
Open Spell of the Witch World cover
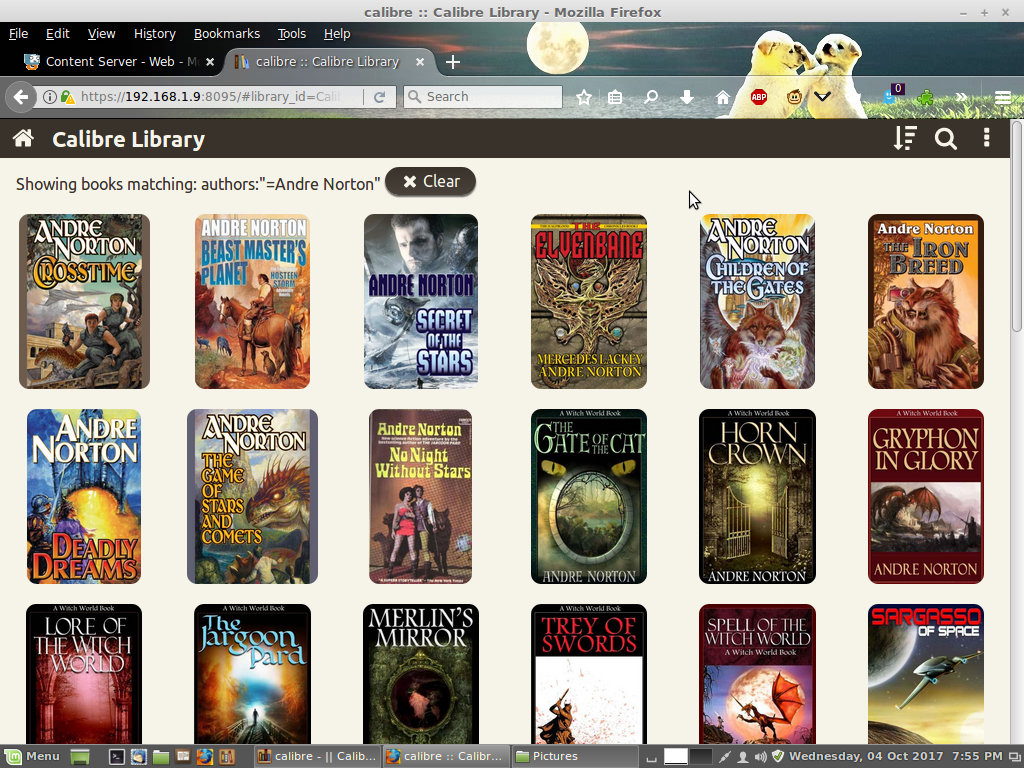click(757, 674)
